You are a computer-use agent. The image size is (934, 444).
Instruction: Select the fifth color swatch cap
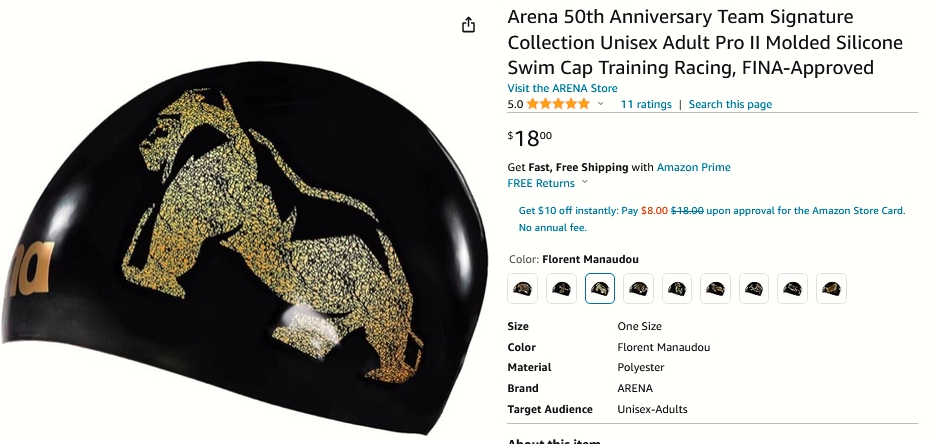(x=677, y=288)
